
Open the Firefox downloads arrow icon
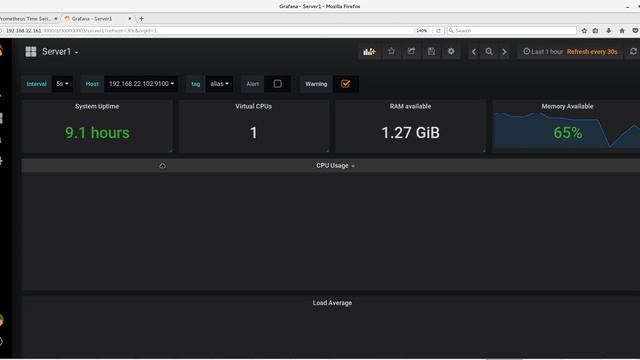(x=609, y=31)
